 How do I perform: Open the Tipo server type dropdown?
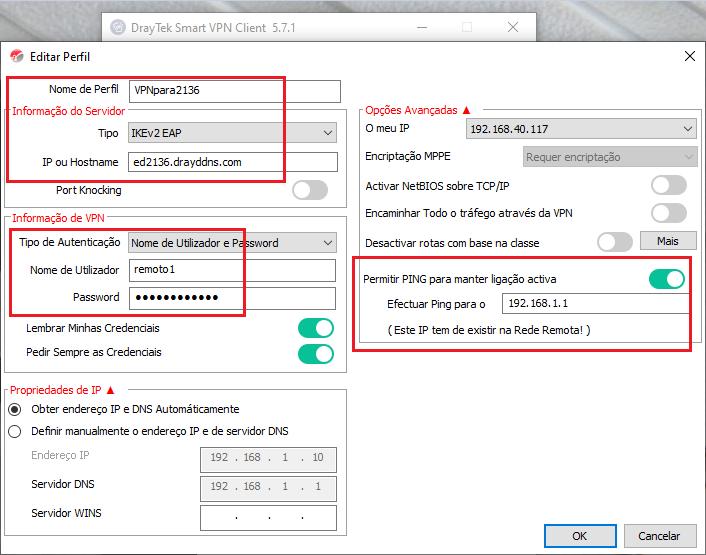point(233,133)
